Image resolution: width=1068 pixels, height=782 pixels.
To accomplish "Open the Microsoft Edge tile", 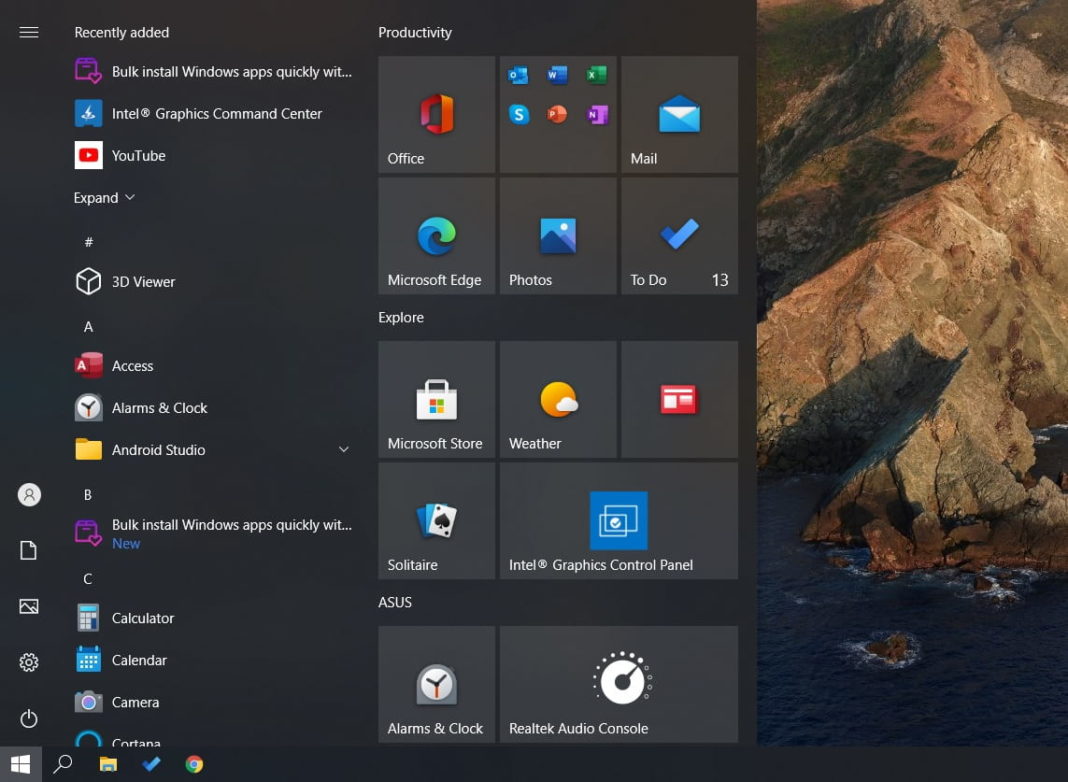I will click(x=436, y=236).
